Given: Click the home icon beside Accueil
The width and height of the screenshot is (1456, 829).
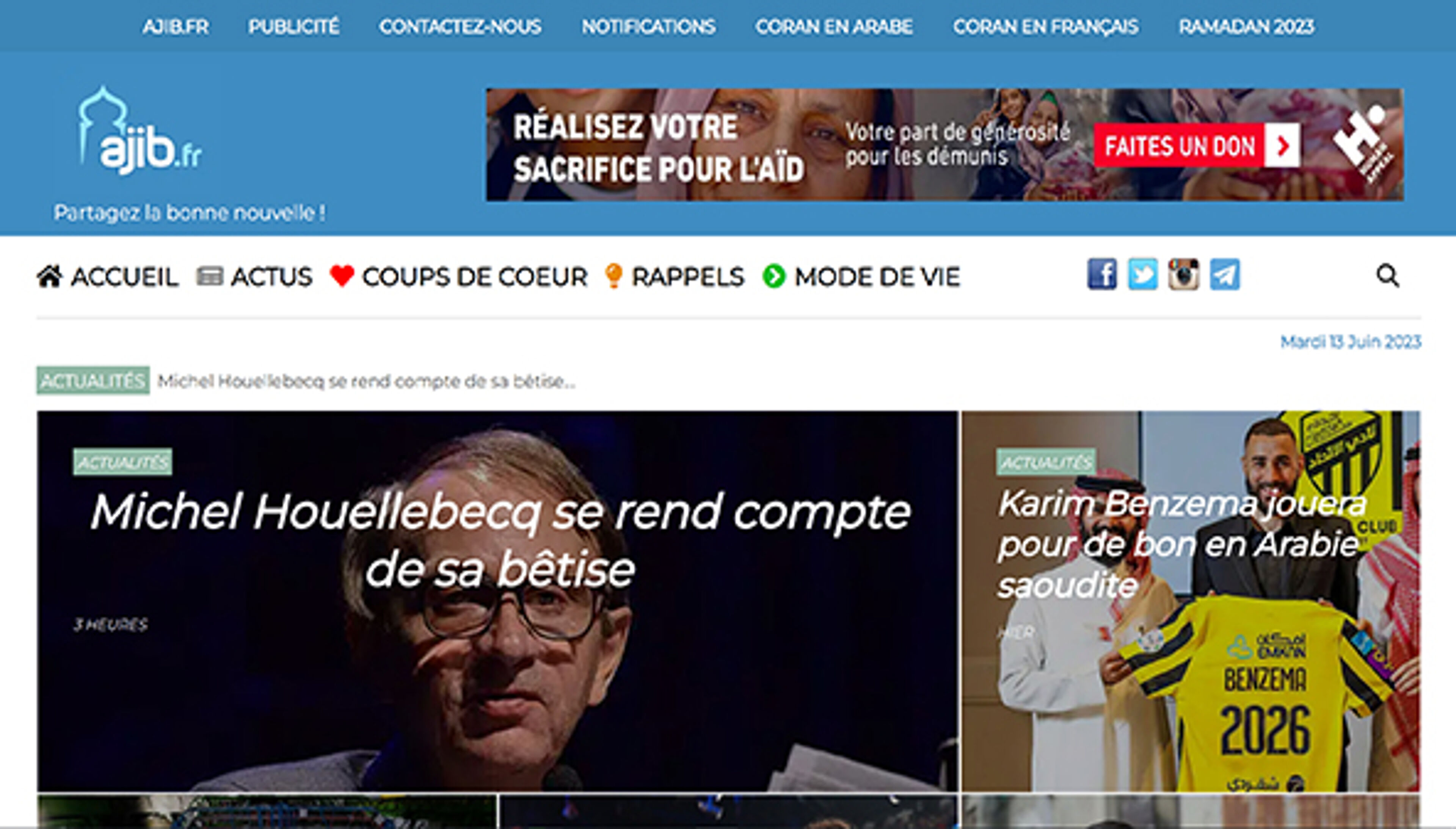Looking at the screenshot, I should click(x=50, y=277).
